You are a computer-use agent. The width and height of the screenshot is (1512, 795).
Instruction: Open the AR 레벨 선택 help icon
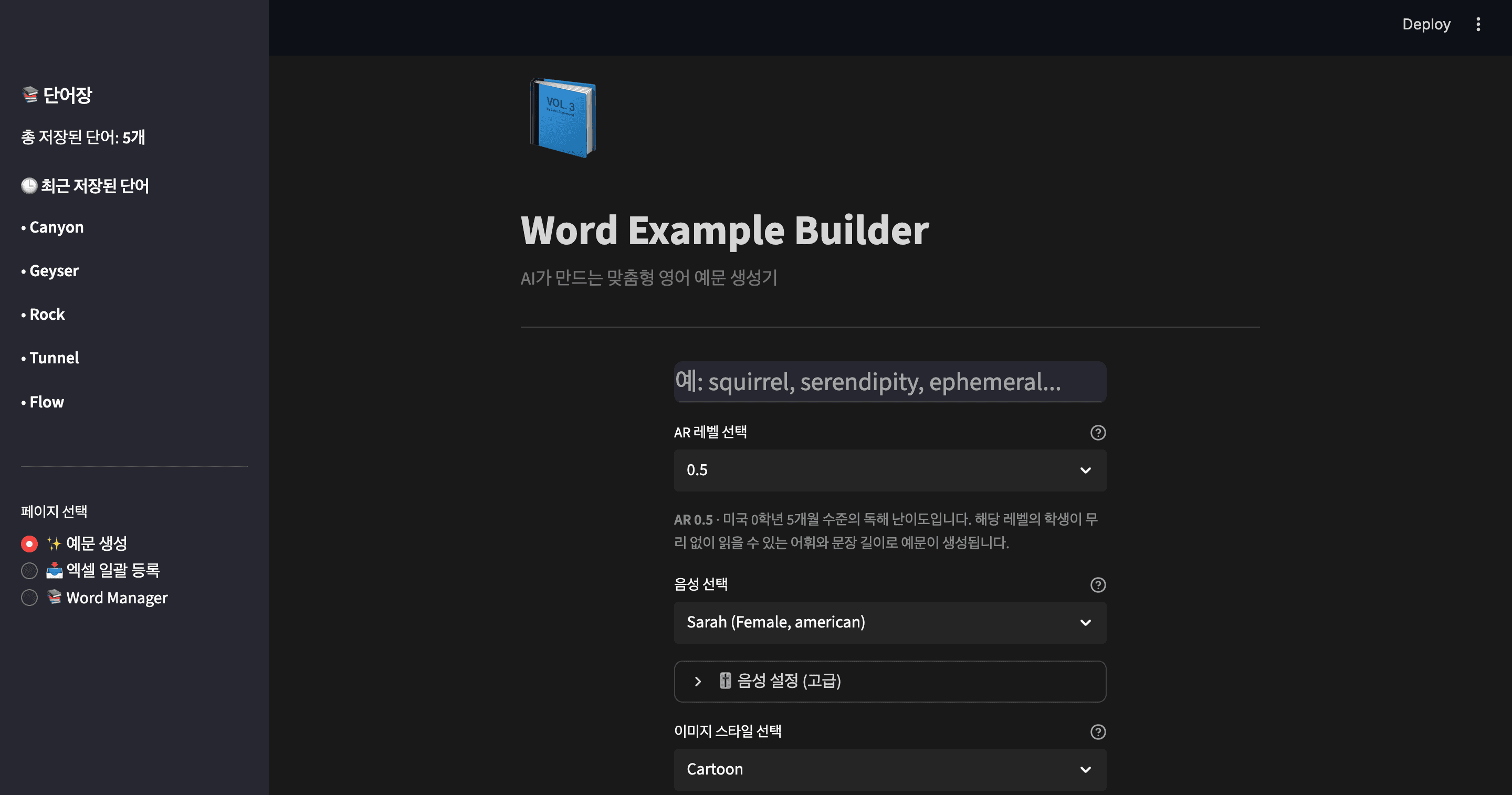click(x=1097, y=433)
